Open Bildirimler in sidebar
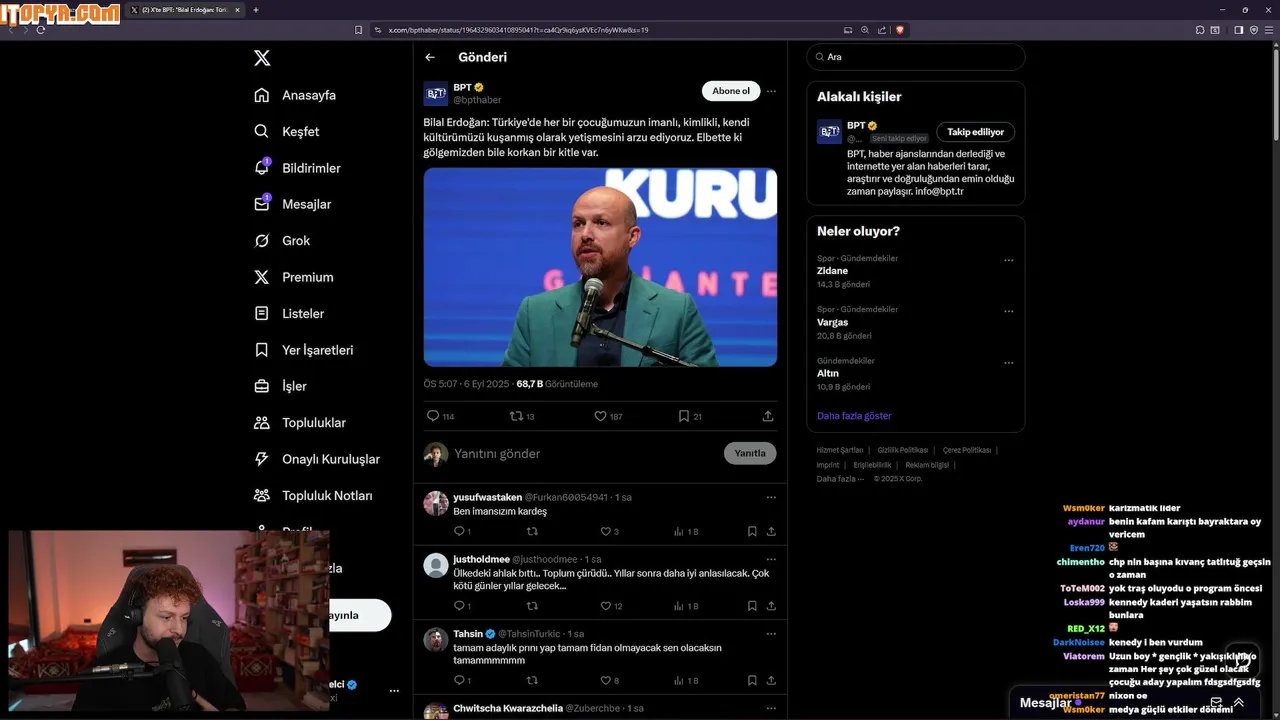Image resolution: width=1280 pixels, height=720 pixels. click(x=298, y=168)
